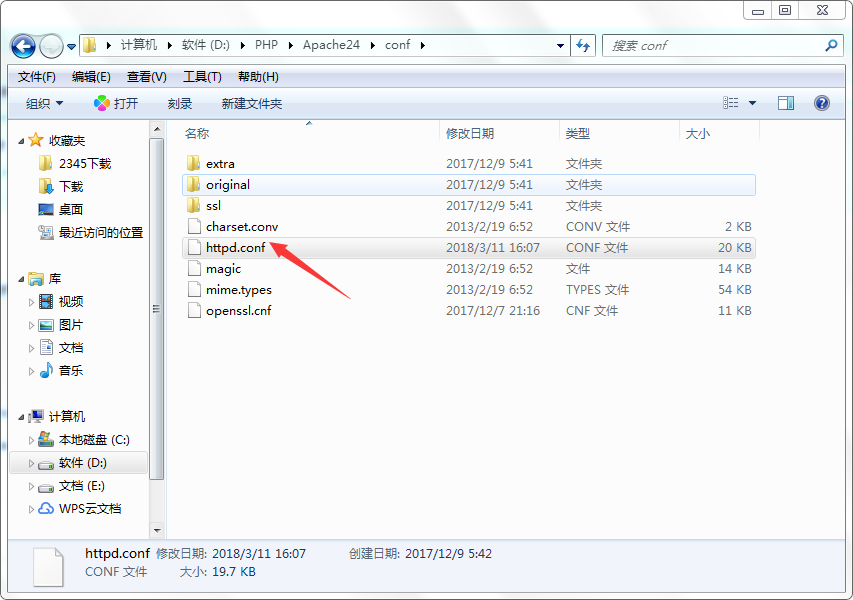Click the mime.types file icon
The height and width of the screenshot is (600, 853).
(x=194, y=289)
